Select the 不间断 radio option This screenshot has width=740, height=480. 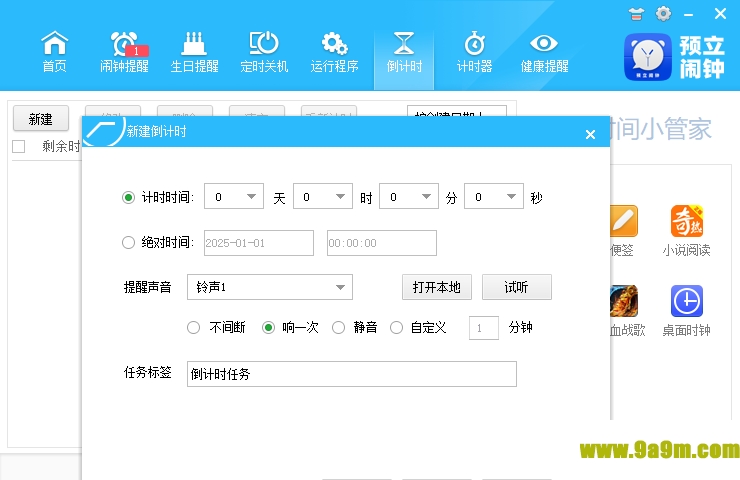click(x=193, y=328)
